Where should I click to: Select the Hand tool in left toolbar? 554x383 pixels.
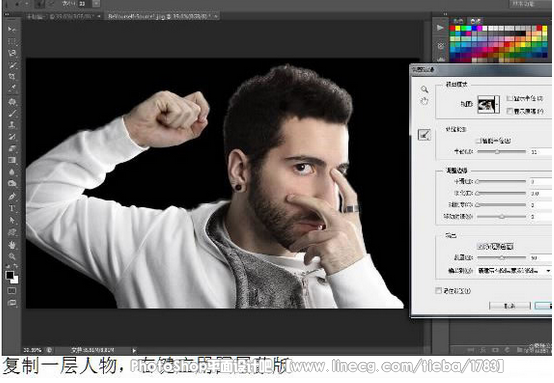coord(12,245)
